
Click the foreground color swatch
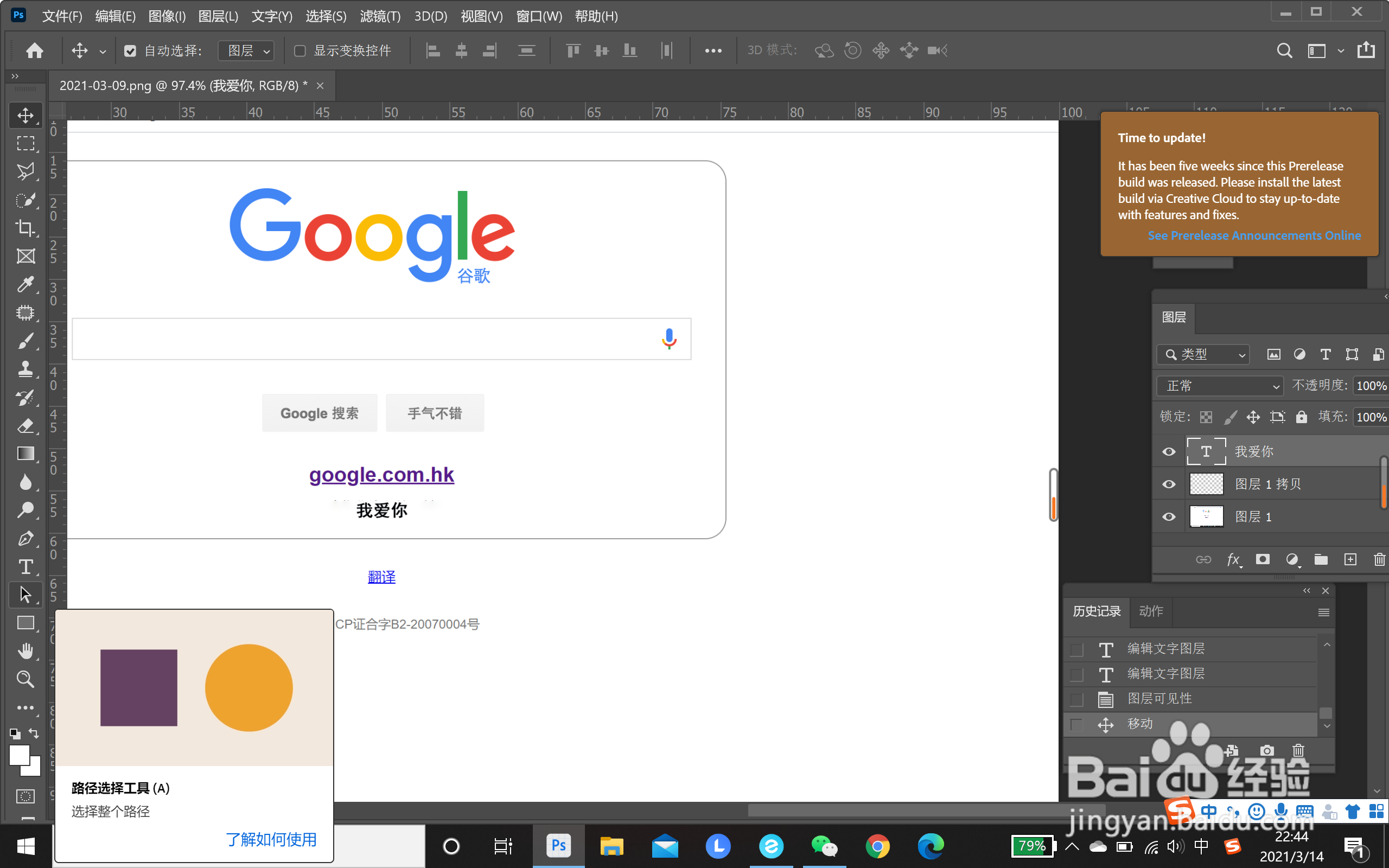(19, 755)
